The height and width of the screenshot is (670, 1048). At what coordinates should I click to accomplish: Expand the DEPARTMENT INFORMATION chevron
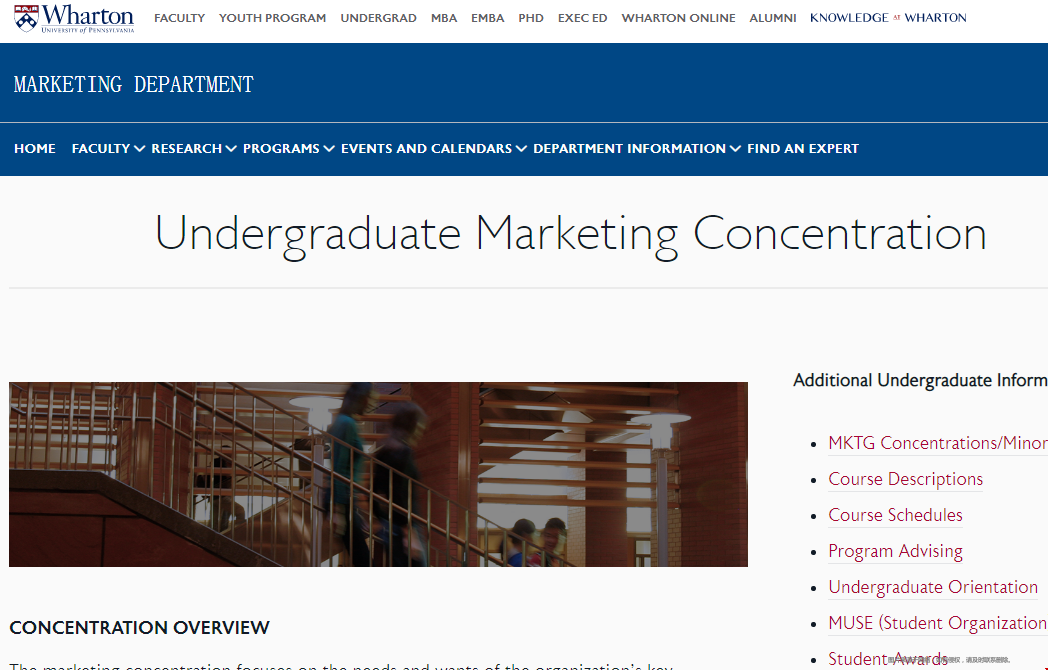coord(735,149)
